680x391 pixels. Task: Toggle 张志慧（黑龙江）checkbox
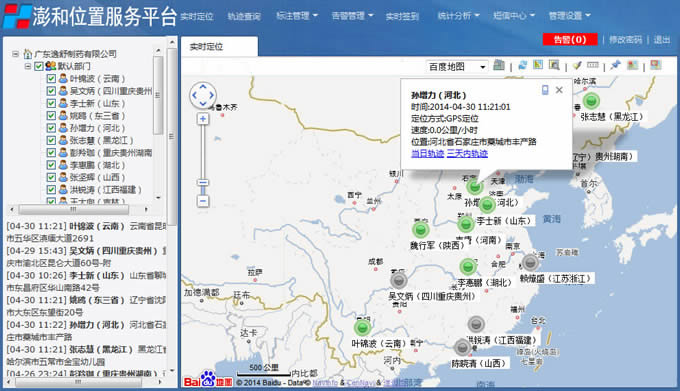click(51, 140)
